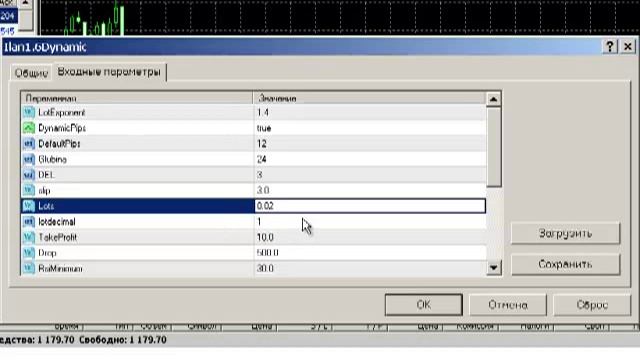This screenshot has width=640, height=360.
Task: Click slip value 3.0
Action: 263,190
